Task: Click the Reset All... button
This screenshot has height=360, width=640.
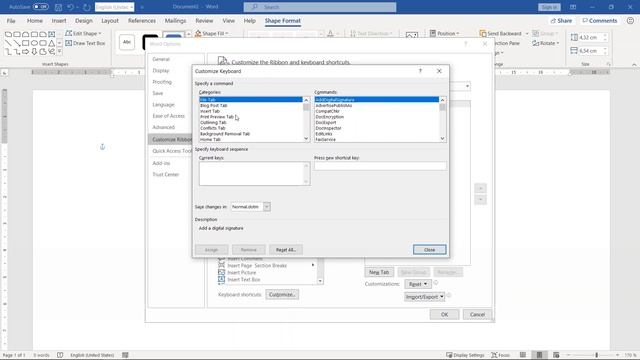Action: point(286,249)
